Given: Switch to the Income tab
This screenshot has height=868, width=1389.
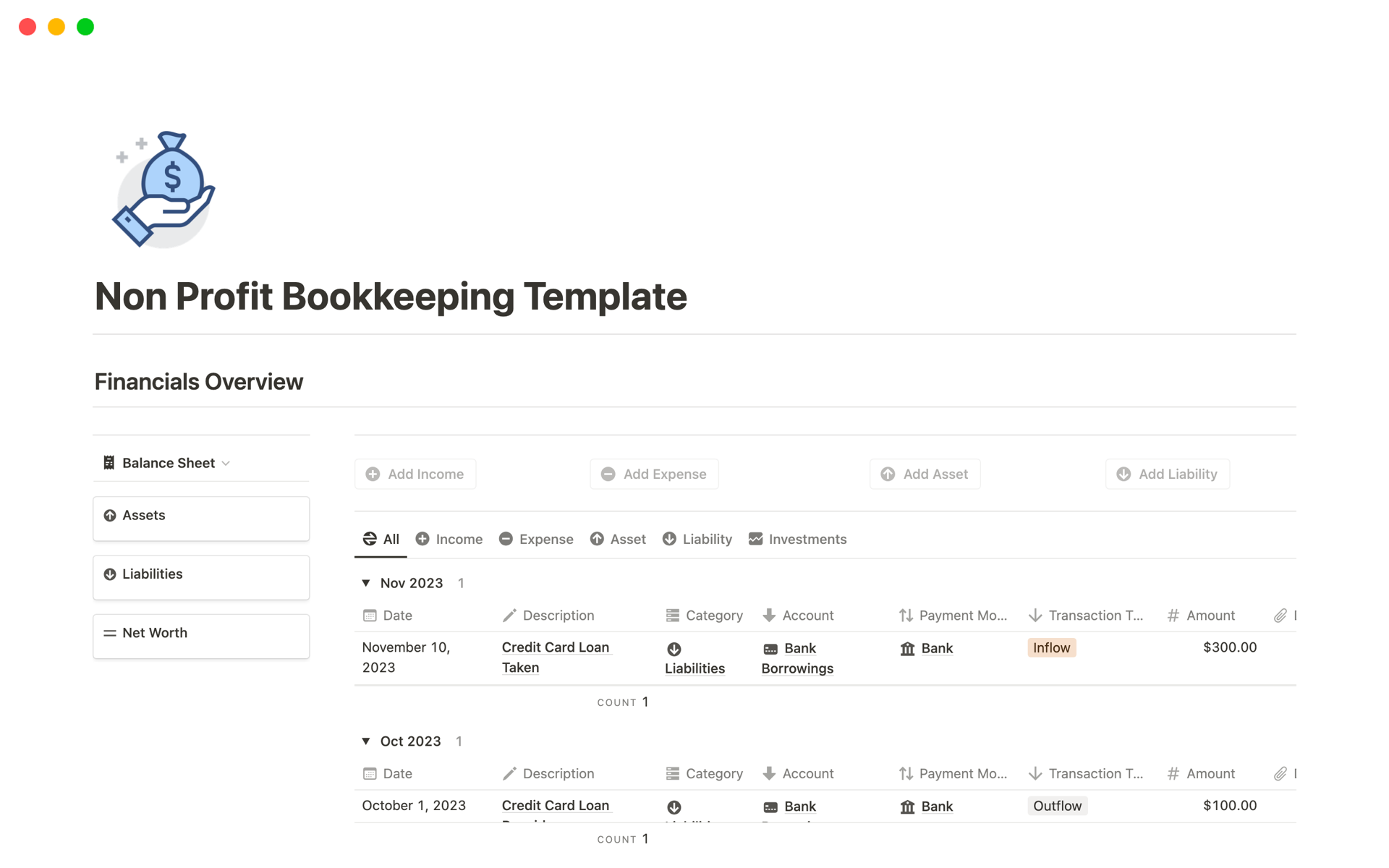Looking at the screenshot, I should pos(449,539).
